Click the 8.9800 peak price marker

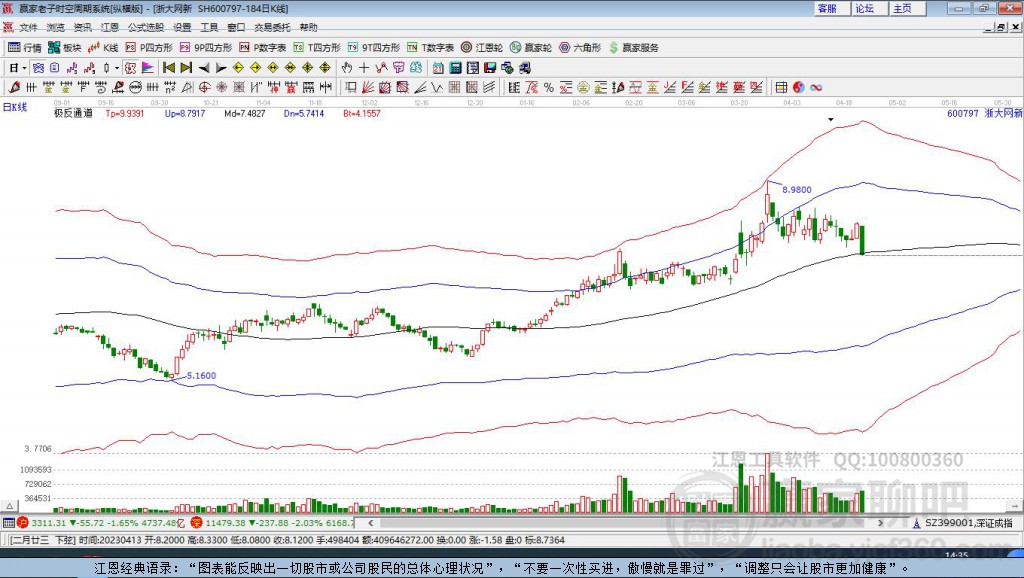point(796,189)
